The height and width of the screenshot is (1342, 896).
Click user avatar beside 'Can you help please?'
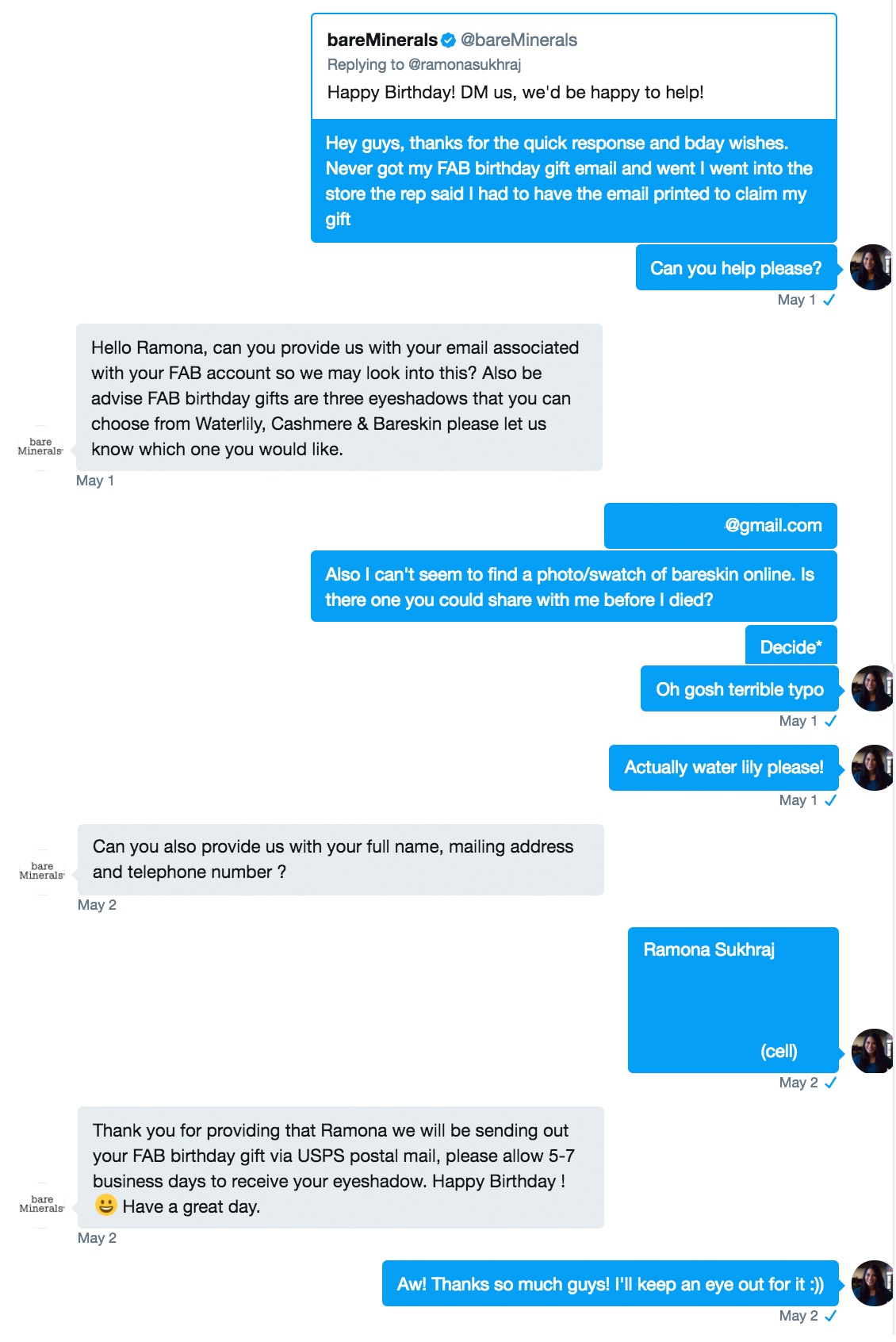(871, 267)
